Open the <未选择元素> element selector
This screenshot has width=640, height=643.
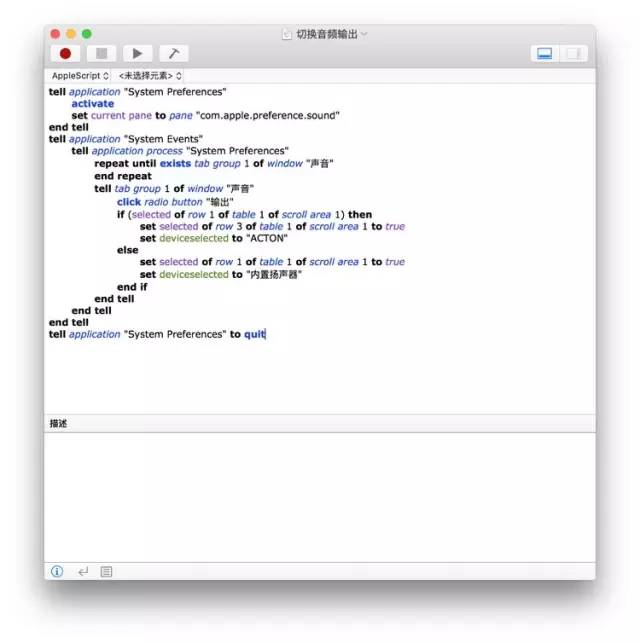tap(150, 76)
